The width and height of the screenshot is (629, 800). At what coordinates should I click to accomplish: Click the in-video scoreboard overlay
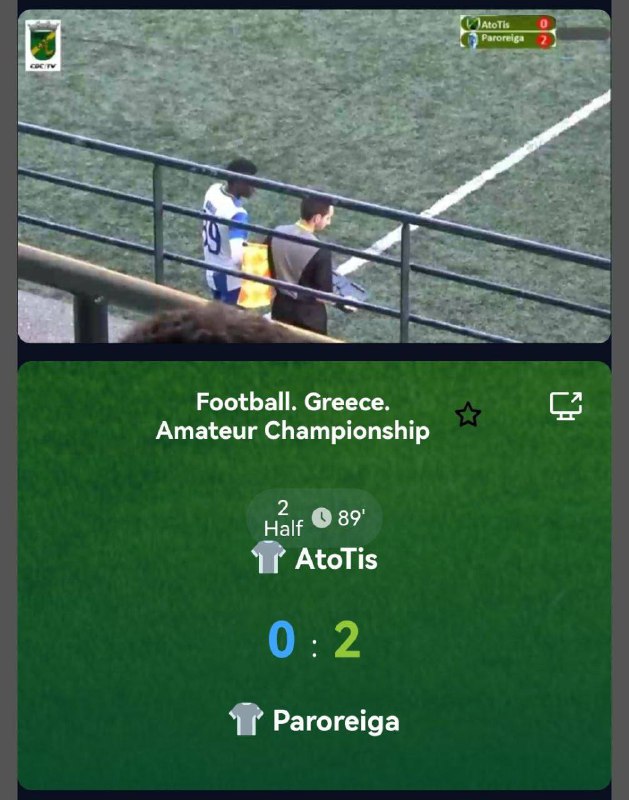point(508,32)
